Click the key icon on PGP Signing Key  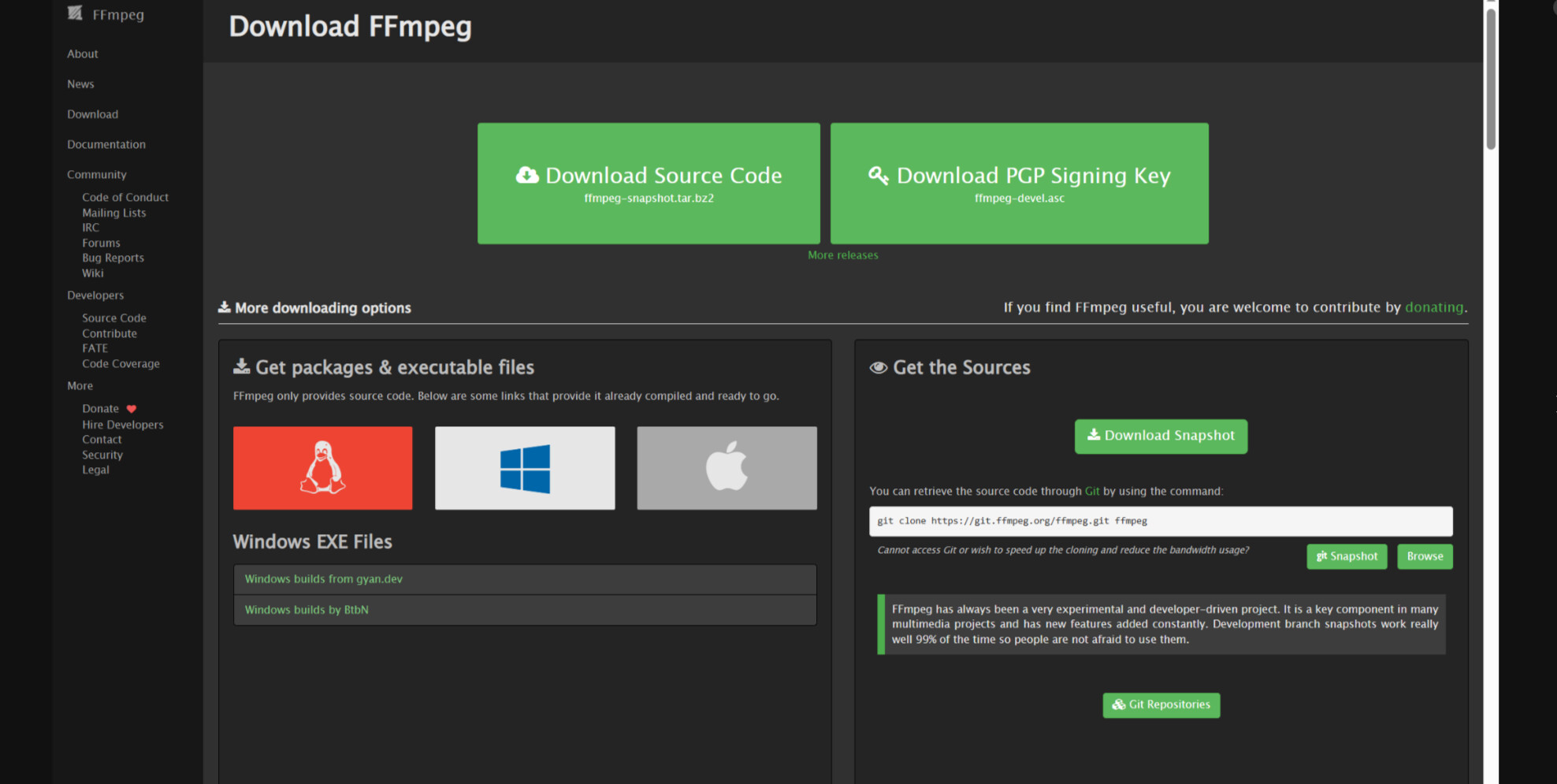click(x=878, y=176)
